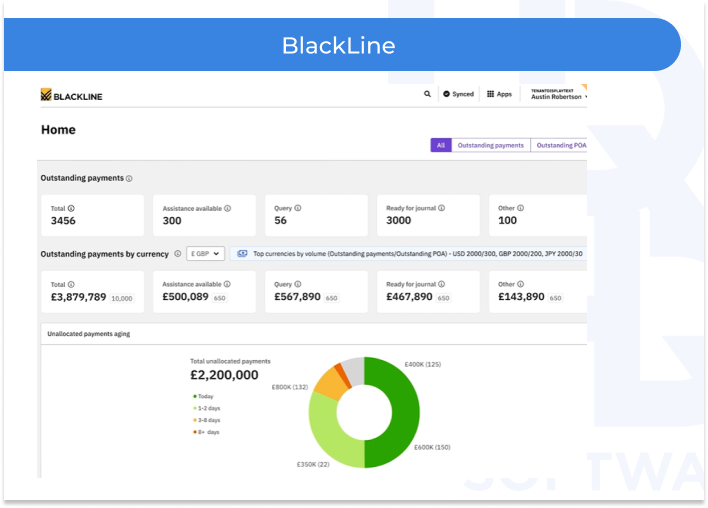
Task: Click info icon beside Query £567,890
Action: tap(298, 284)
